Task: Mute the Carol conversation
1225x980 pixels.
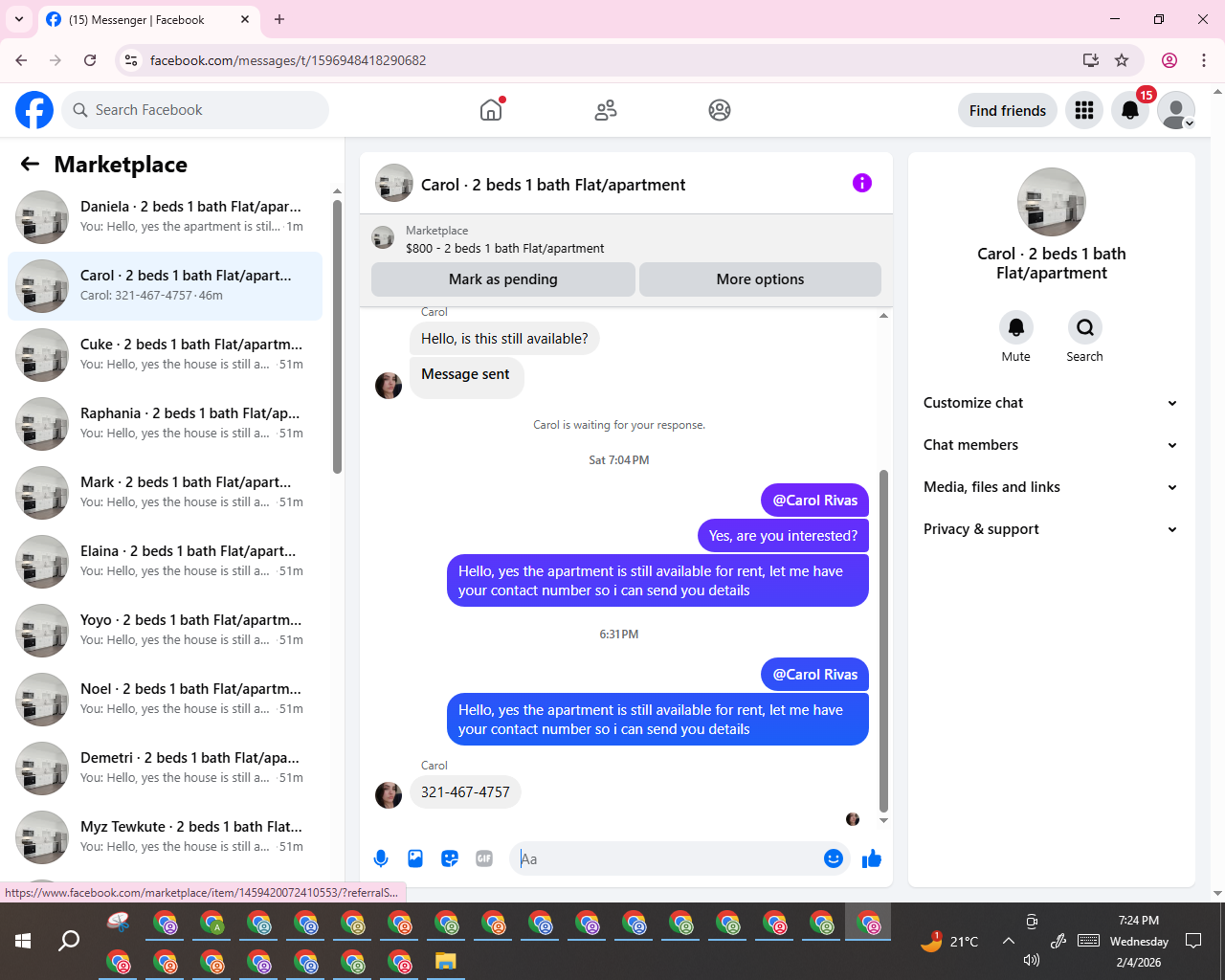Action: (x=1016, y=327)
